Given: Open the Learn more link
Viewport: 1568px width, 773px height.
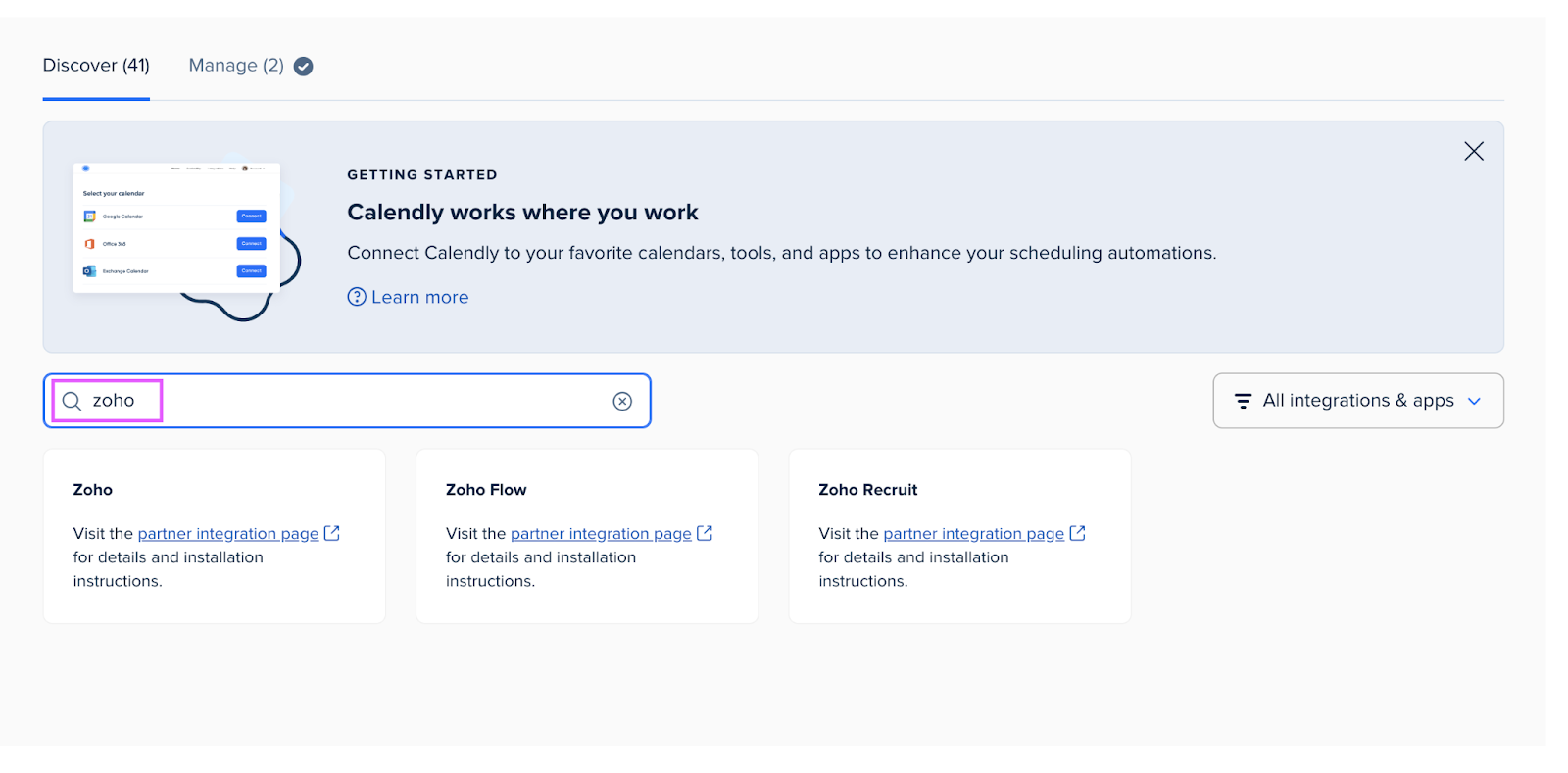Looking at the screenshot, I should [419, 297].
